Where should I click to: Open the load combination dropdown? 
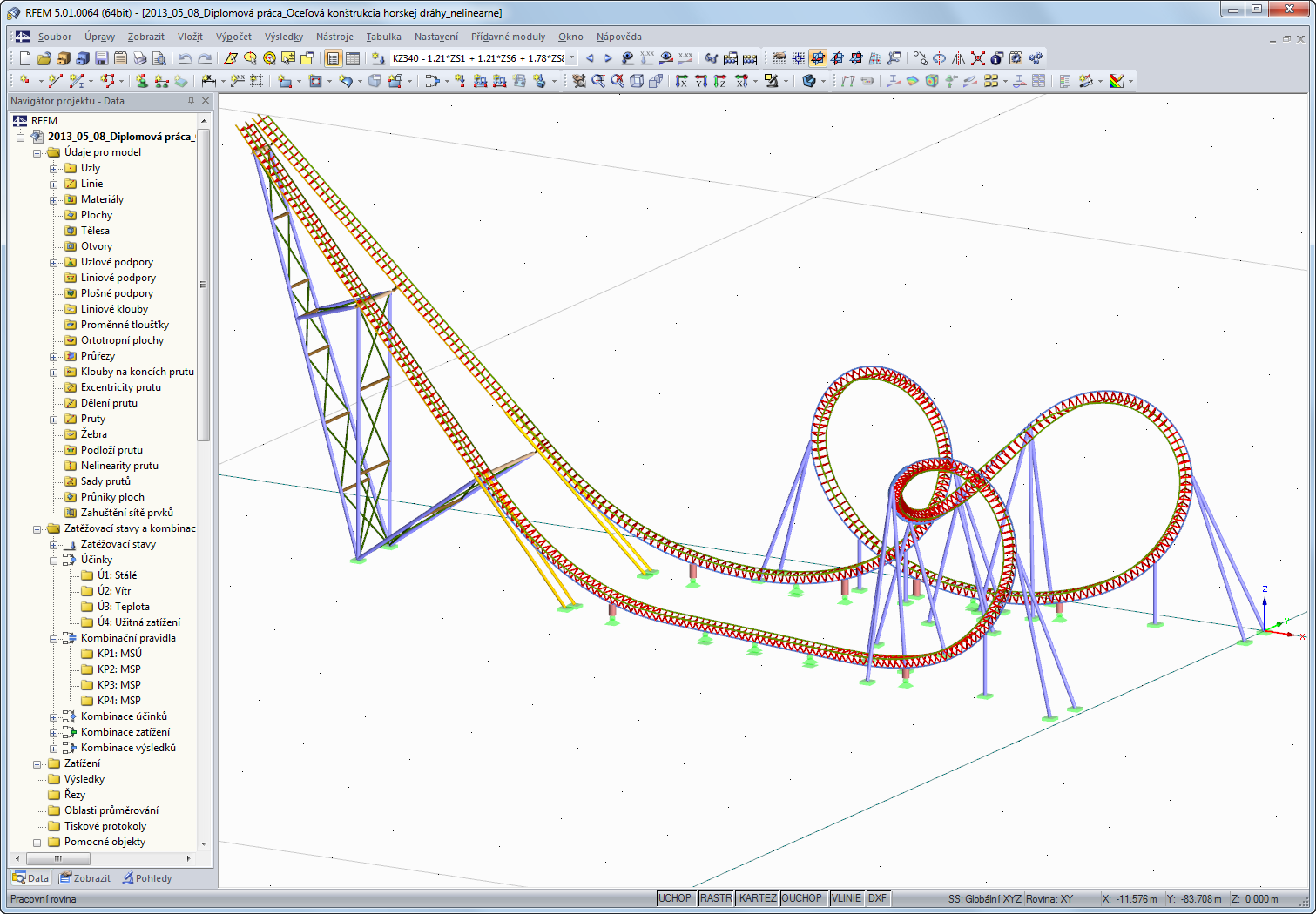tap(572, 58)
